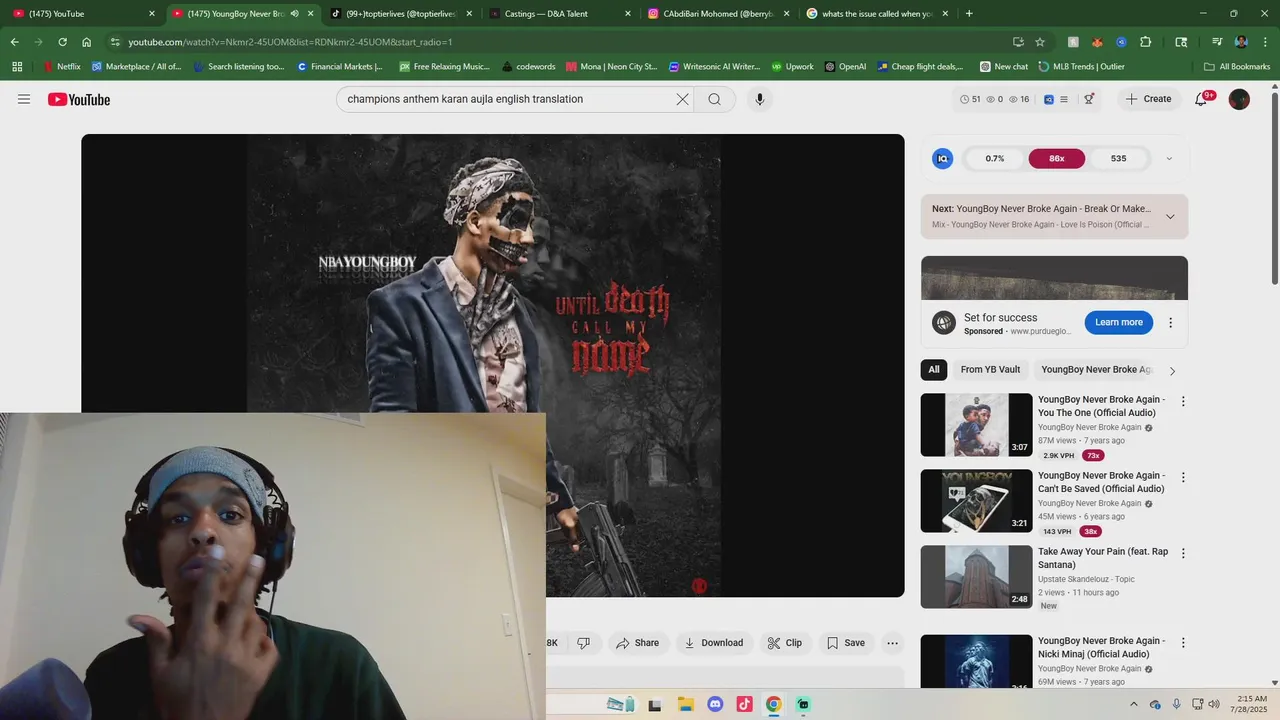
Task: Open a new Chrome tab
Action: [969, 14]
